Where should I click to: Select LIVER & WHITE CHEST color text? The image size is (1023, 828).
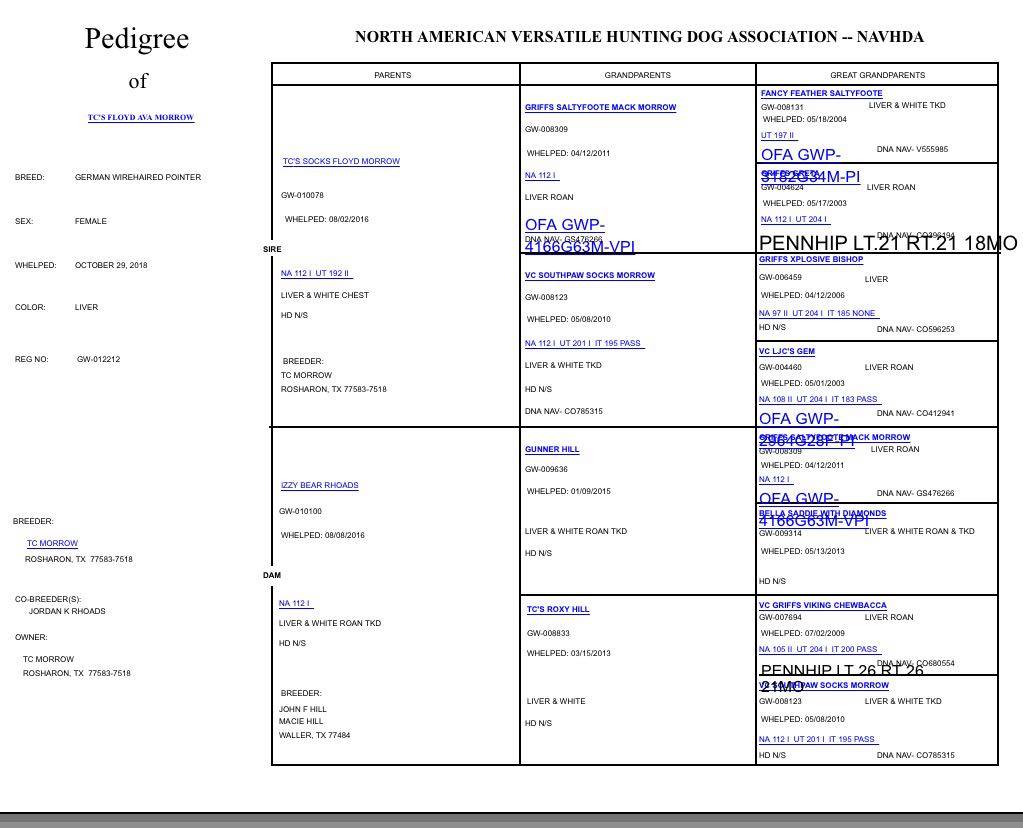point(325,295)
